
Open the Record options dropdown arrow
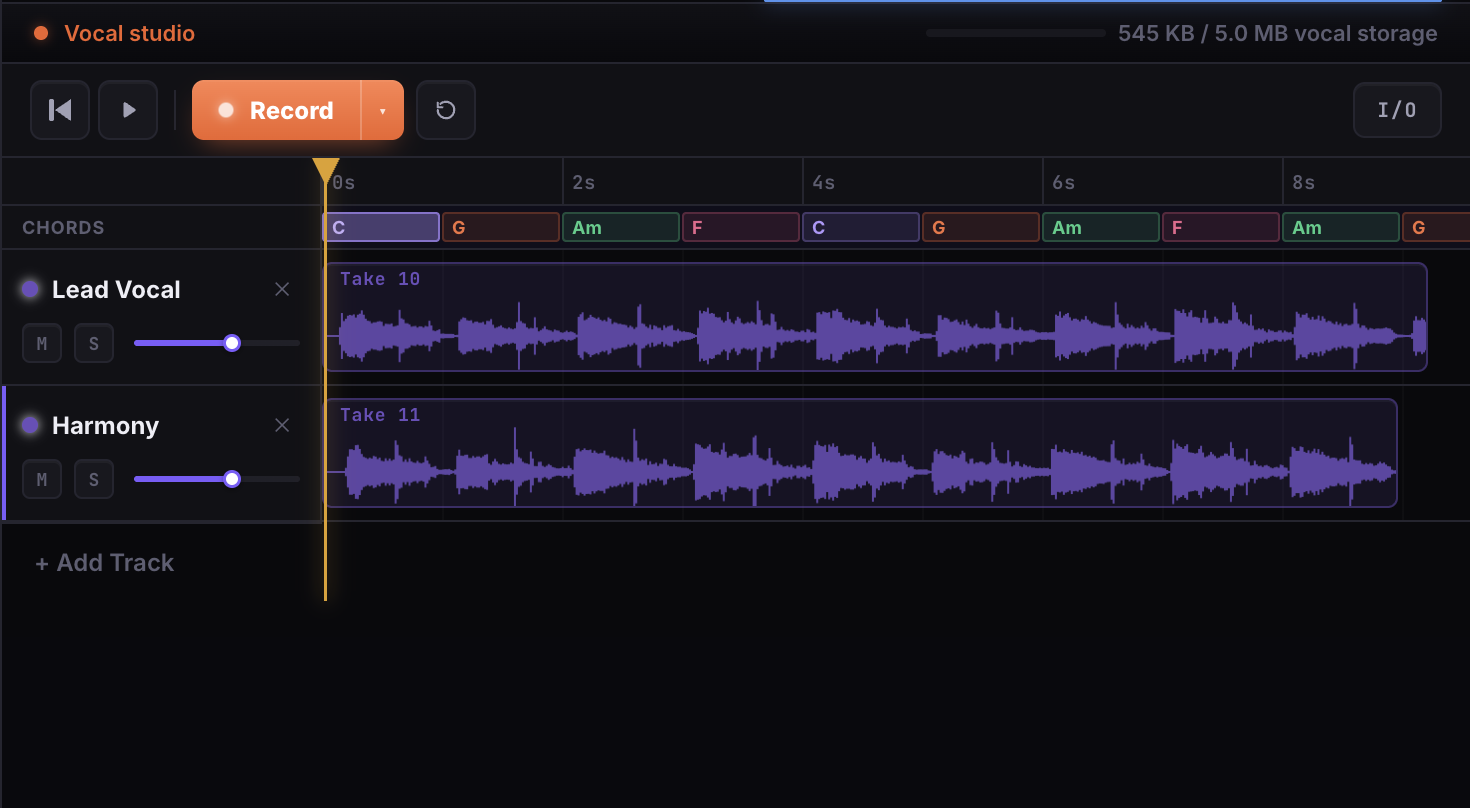coord(382,110)
